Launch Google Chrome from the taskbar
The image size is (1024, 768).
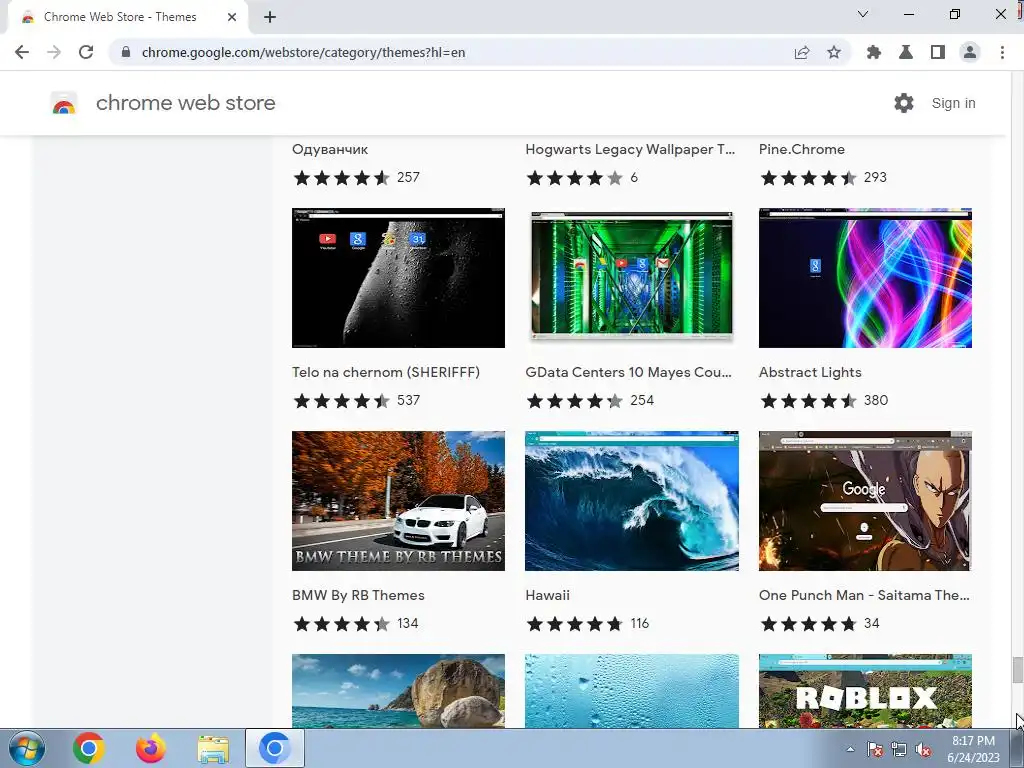(x=89, y=748)
